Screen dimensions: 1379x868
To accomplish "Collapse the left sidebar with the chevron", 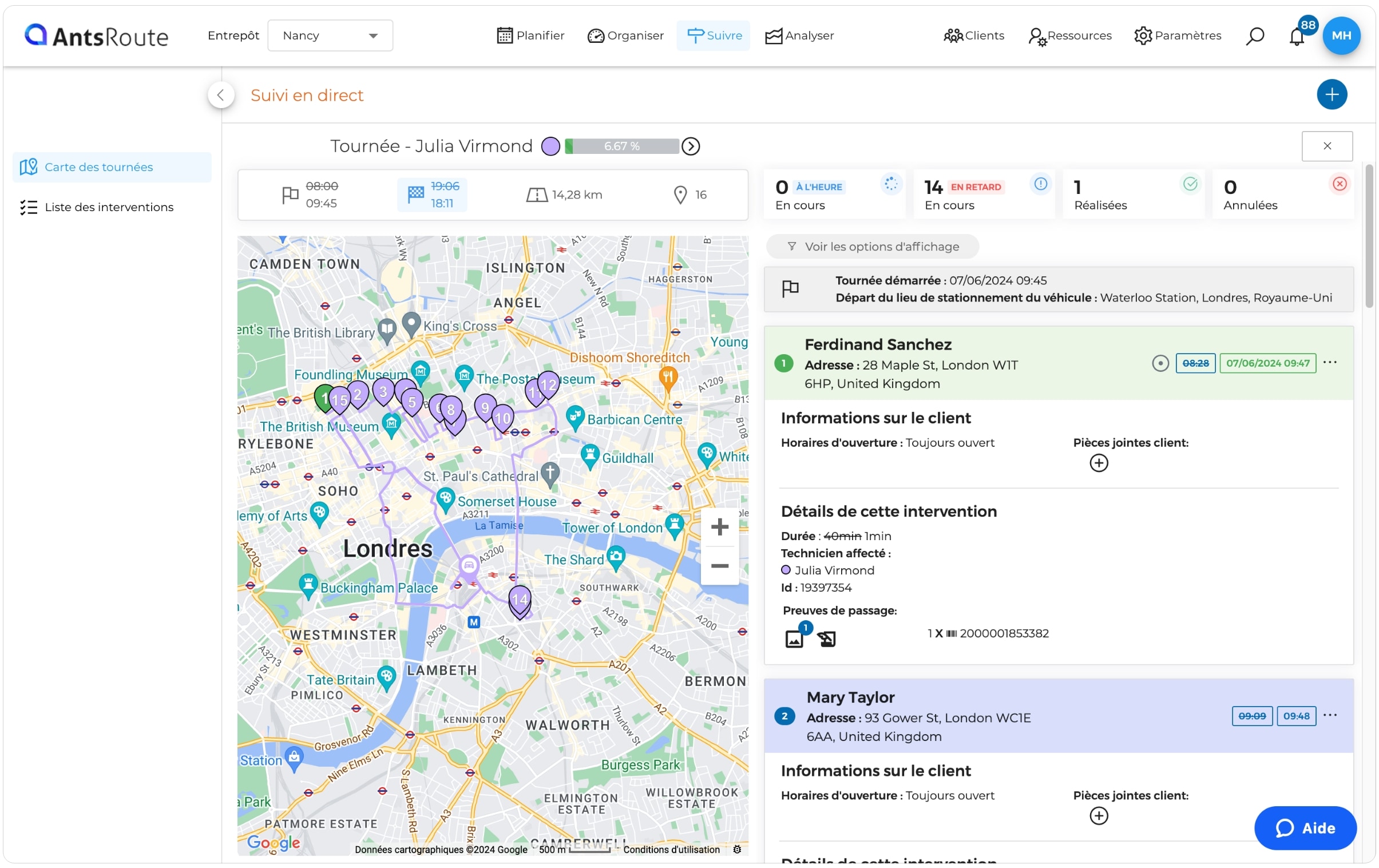I will 220,95.
